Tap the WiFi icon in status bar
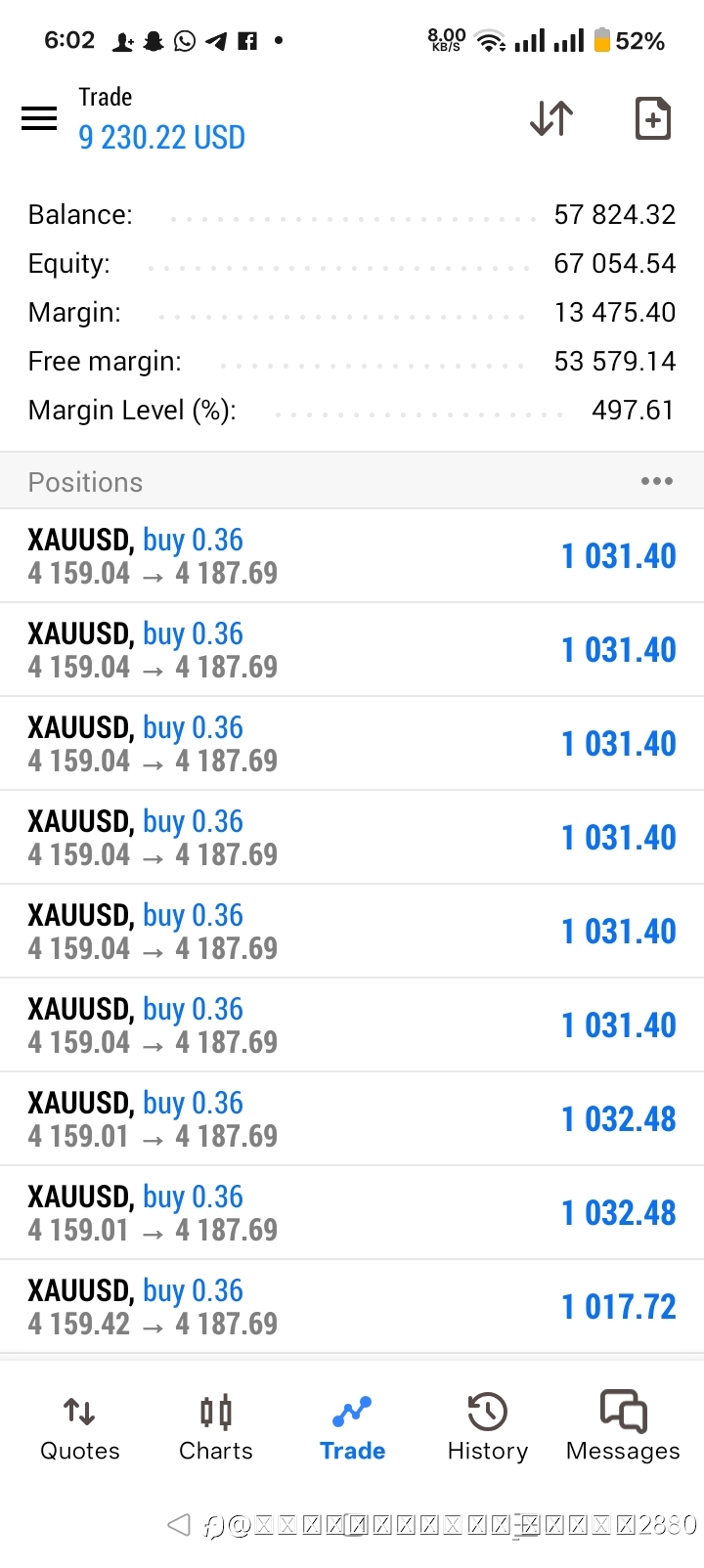The height and width of the screenshot is (1568, 704). click(489, 41)
